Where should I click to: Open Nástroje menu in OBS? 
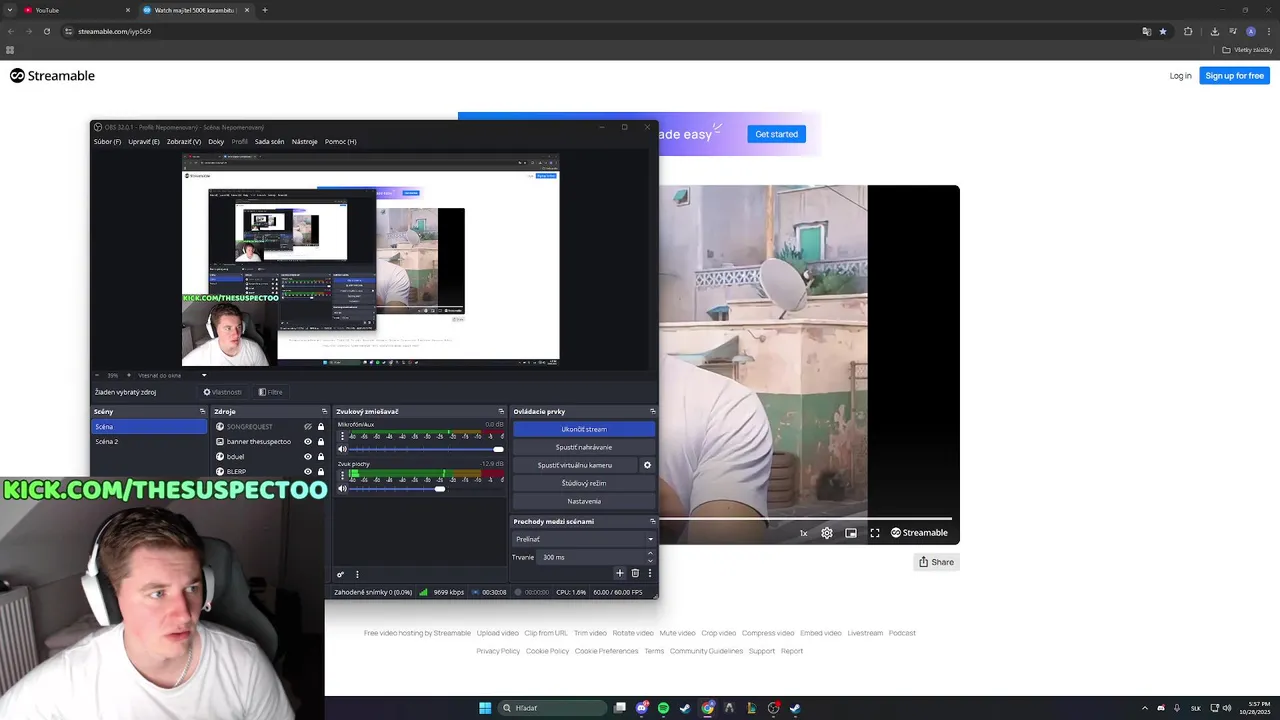click(305, 142)
